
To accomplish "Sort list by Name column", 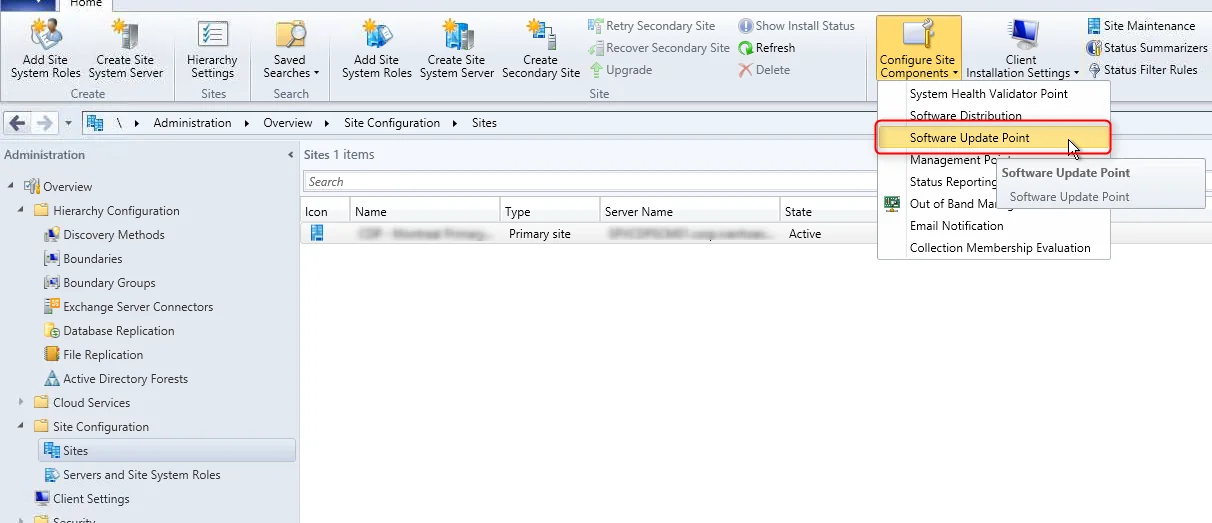I will [x=425, y=211].
